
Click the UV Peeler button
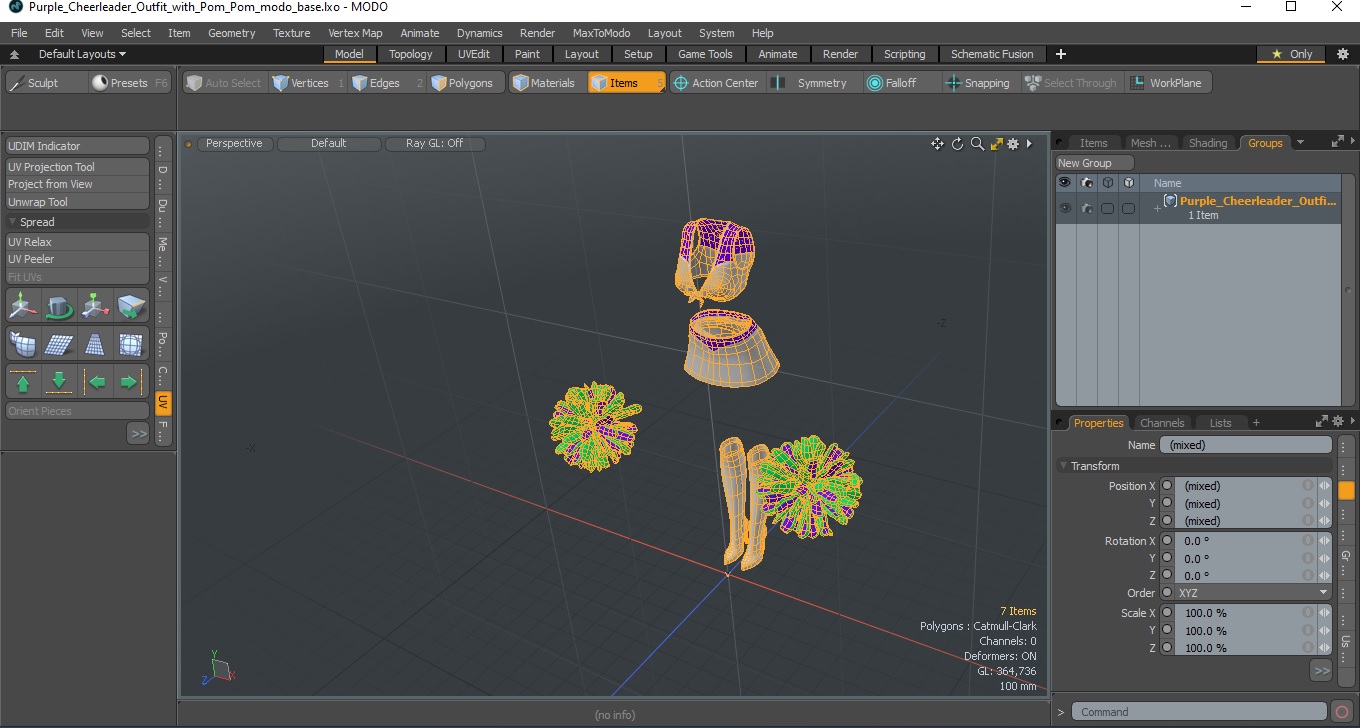point(77,259)
